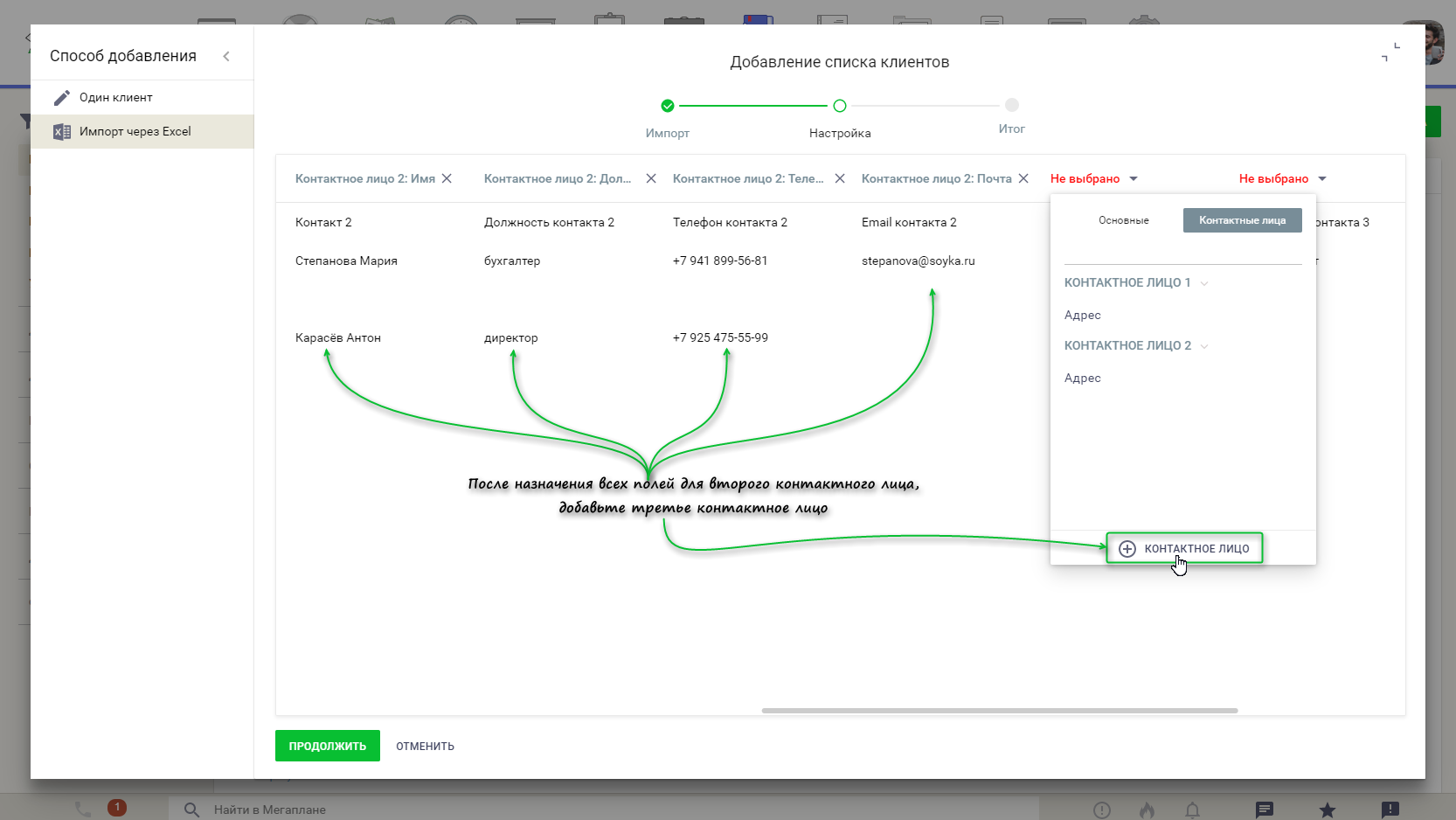Click the feedback exclamation bubble icon

click(x=1390, y=810)
